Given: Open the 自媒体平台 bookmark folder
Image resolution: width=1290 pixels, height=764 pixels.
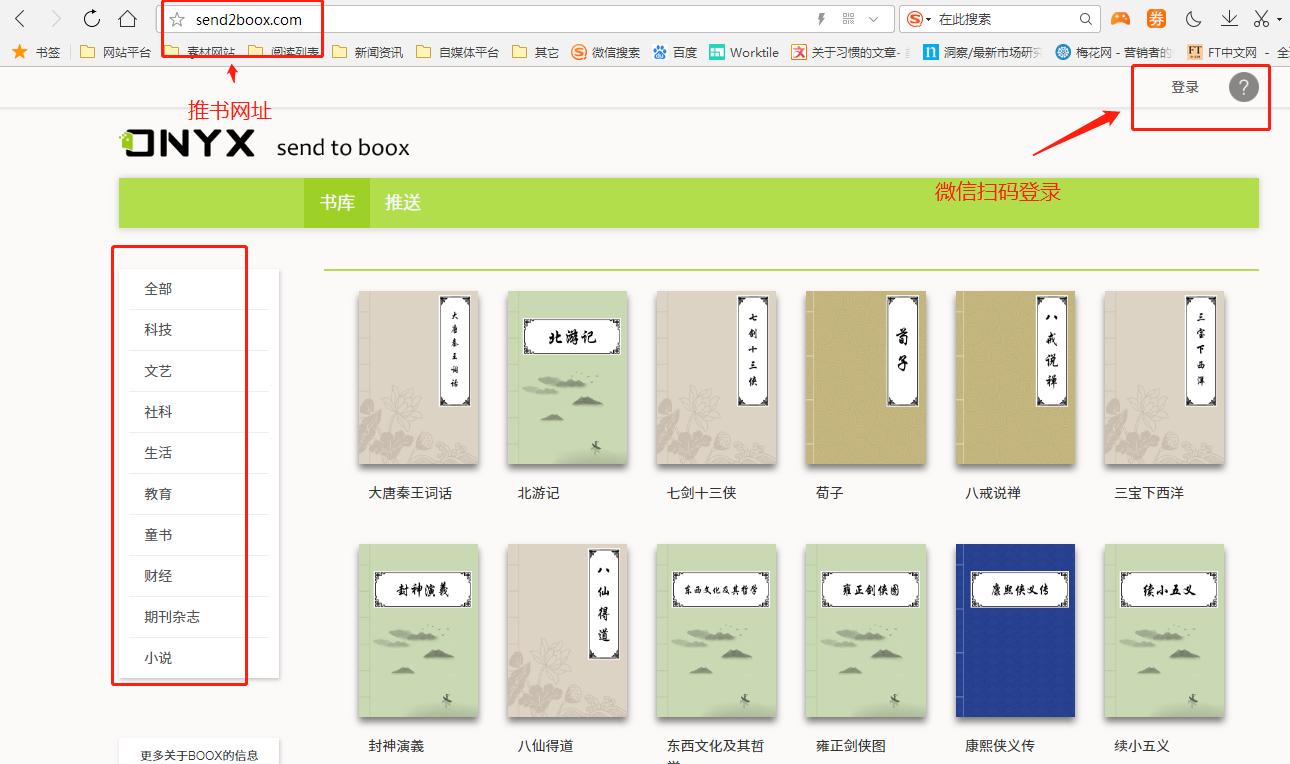Looking at the screenshot, I should coord(457,52).
